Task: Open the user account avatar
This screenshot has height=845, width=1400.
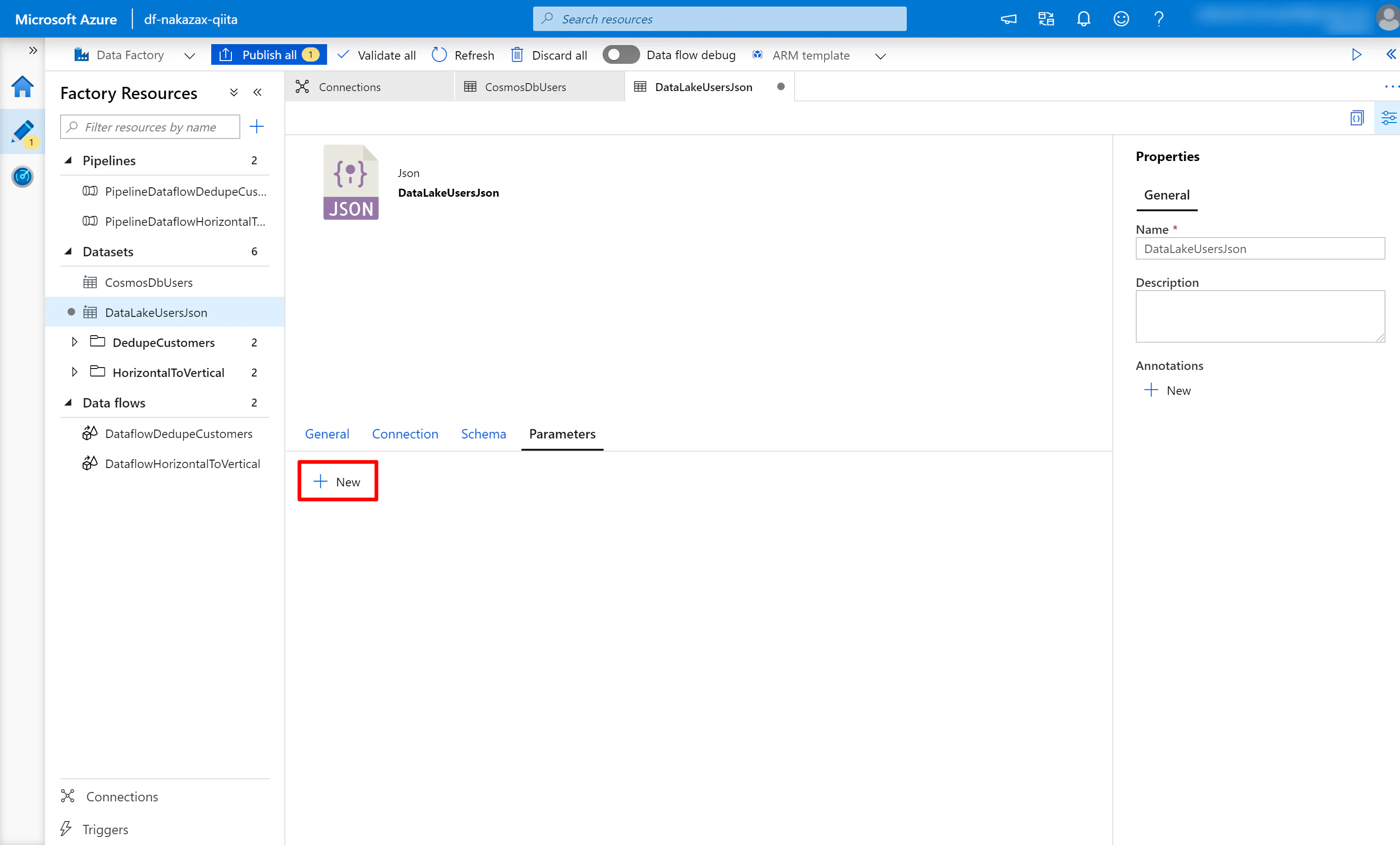Action: click(1387, 18)
